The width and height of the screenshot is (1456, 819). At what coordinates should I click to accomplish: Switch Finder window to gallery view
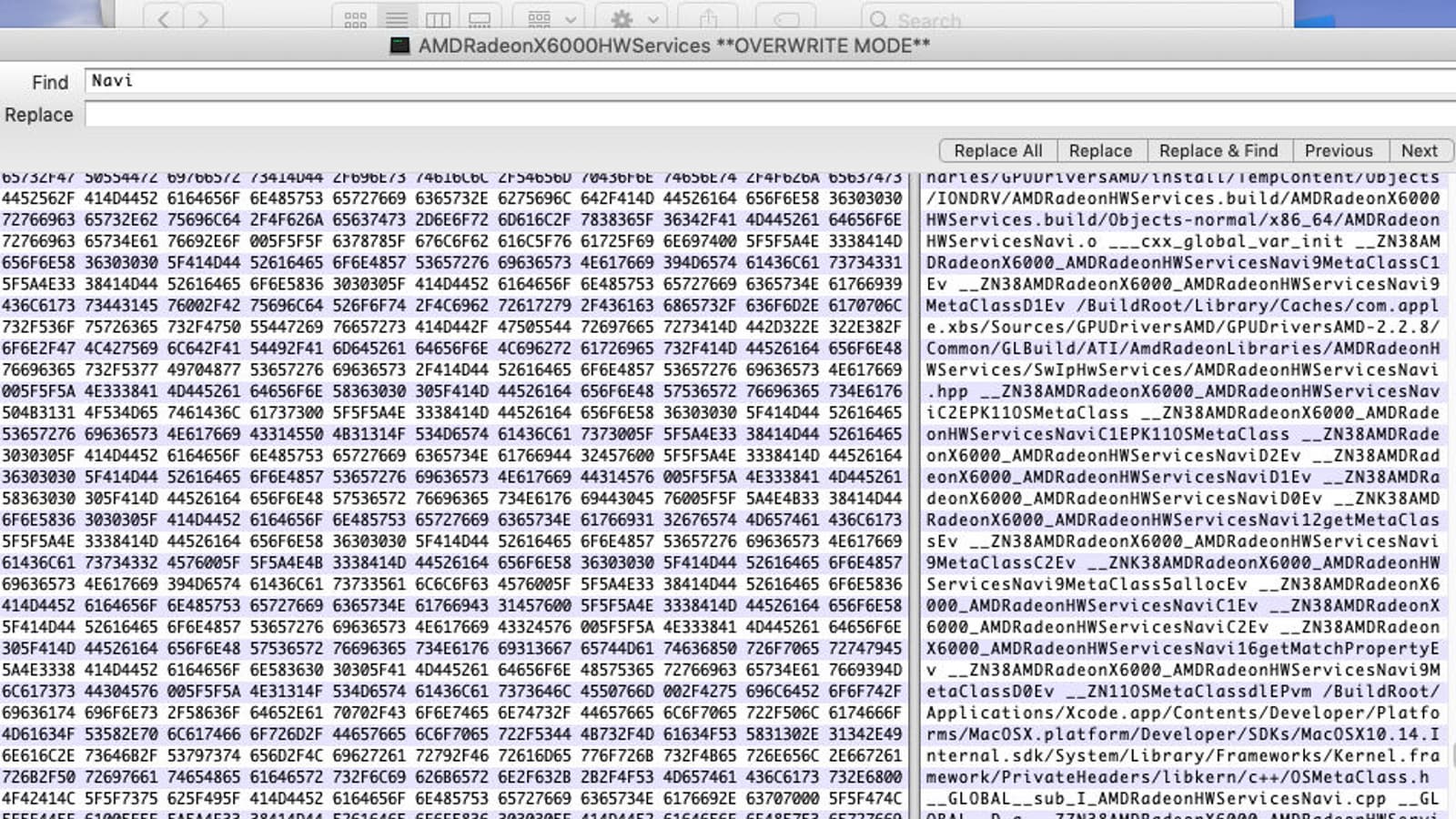(x=479, y=19)
